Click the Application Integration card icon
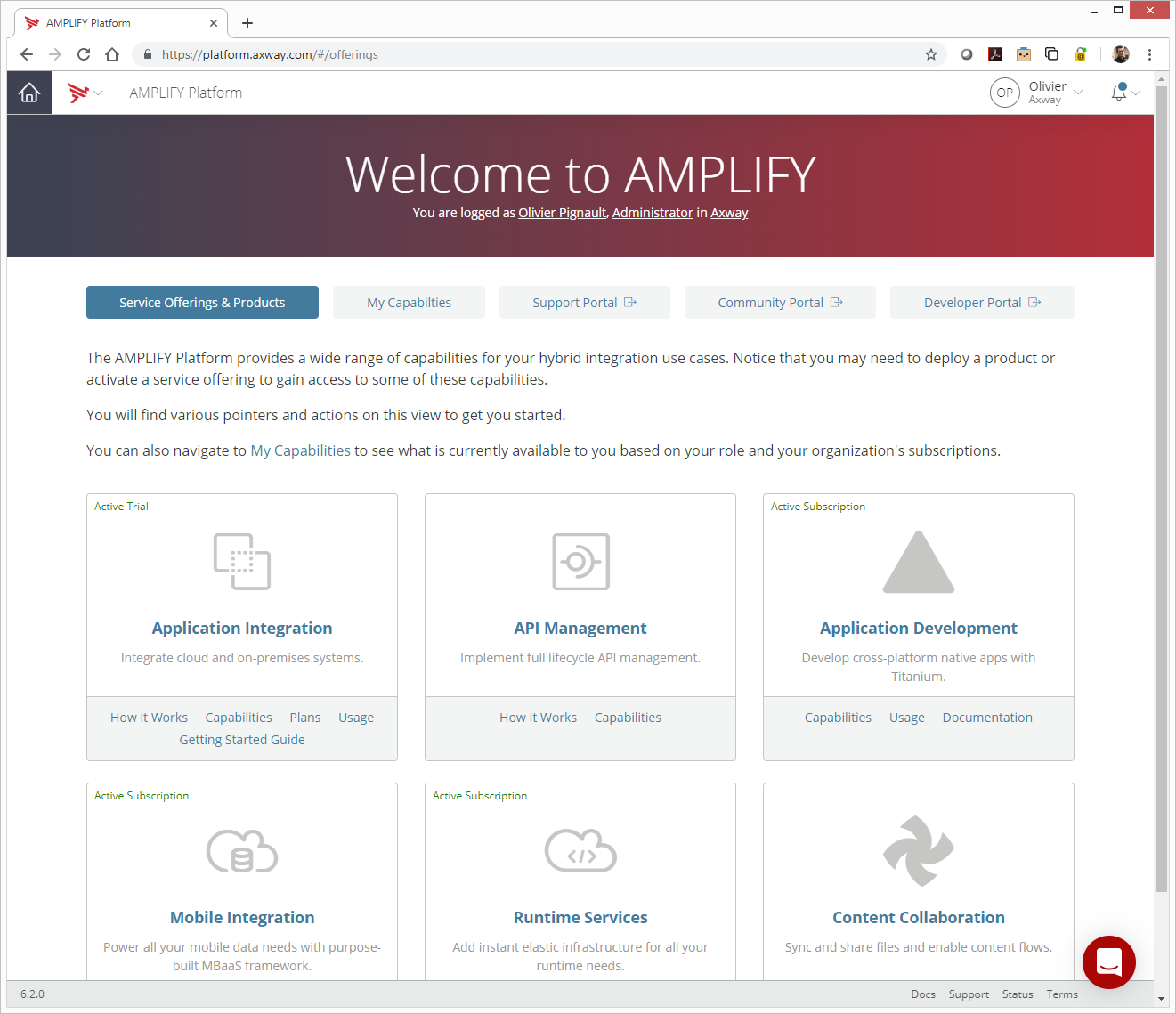 pos(242,562)
